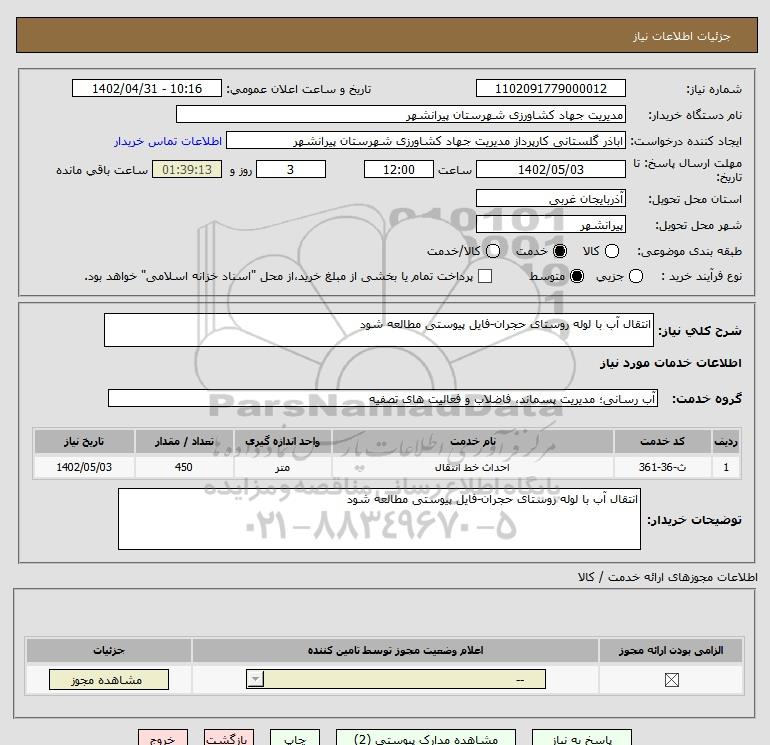Click the buyer organization name field
The height and width of the screenshot is (745, 770).
pyautogui.click(x=401, y=114)
